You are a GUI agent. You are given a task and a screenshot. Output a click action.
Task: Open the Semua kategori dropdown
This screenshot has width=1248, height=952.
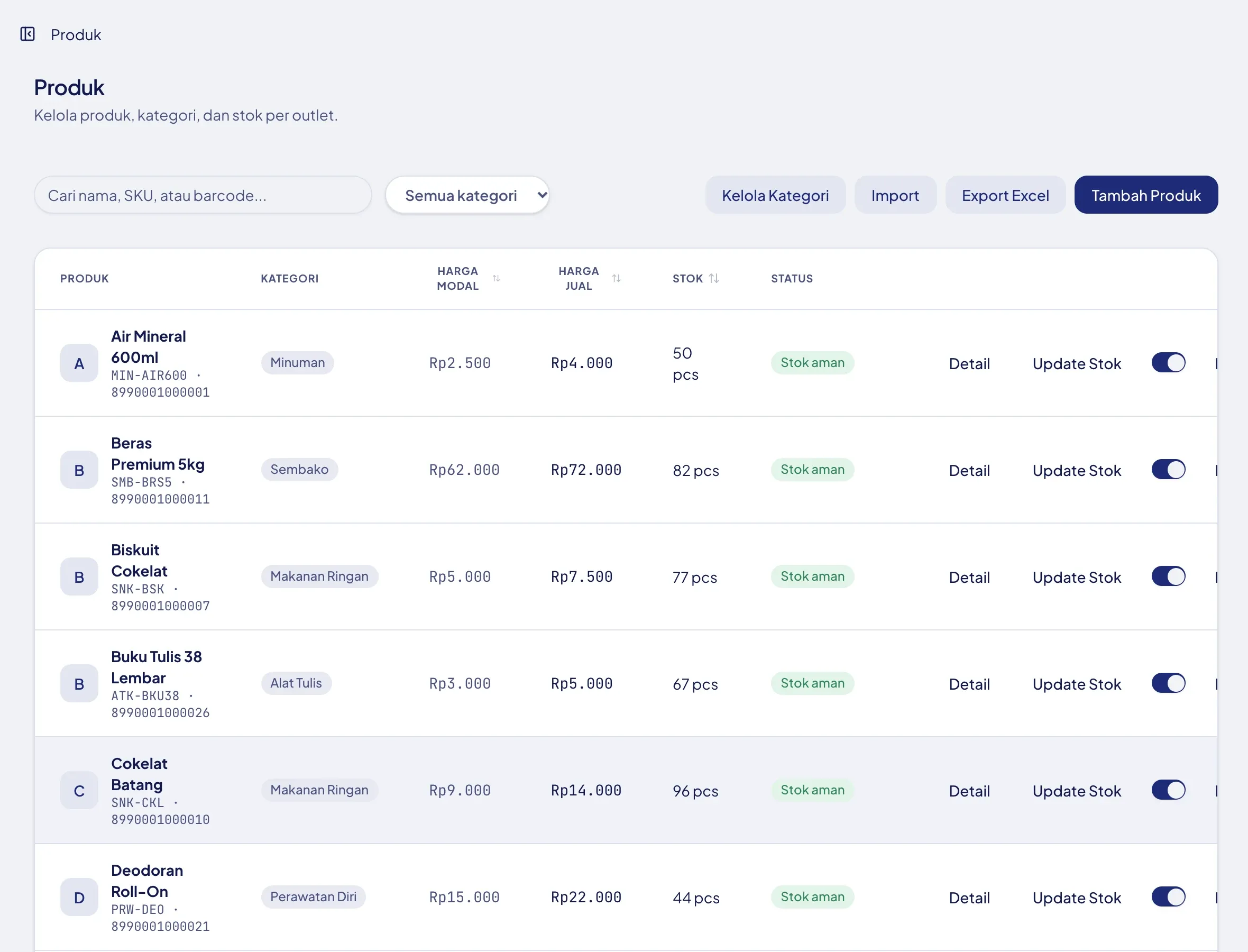pos(467,195)
